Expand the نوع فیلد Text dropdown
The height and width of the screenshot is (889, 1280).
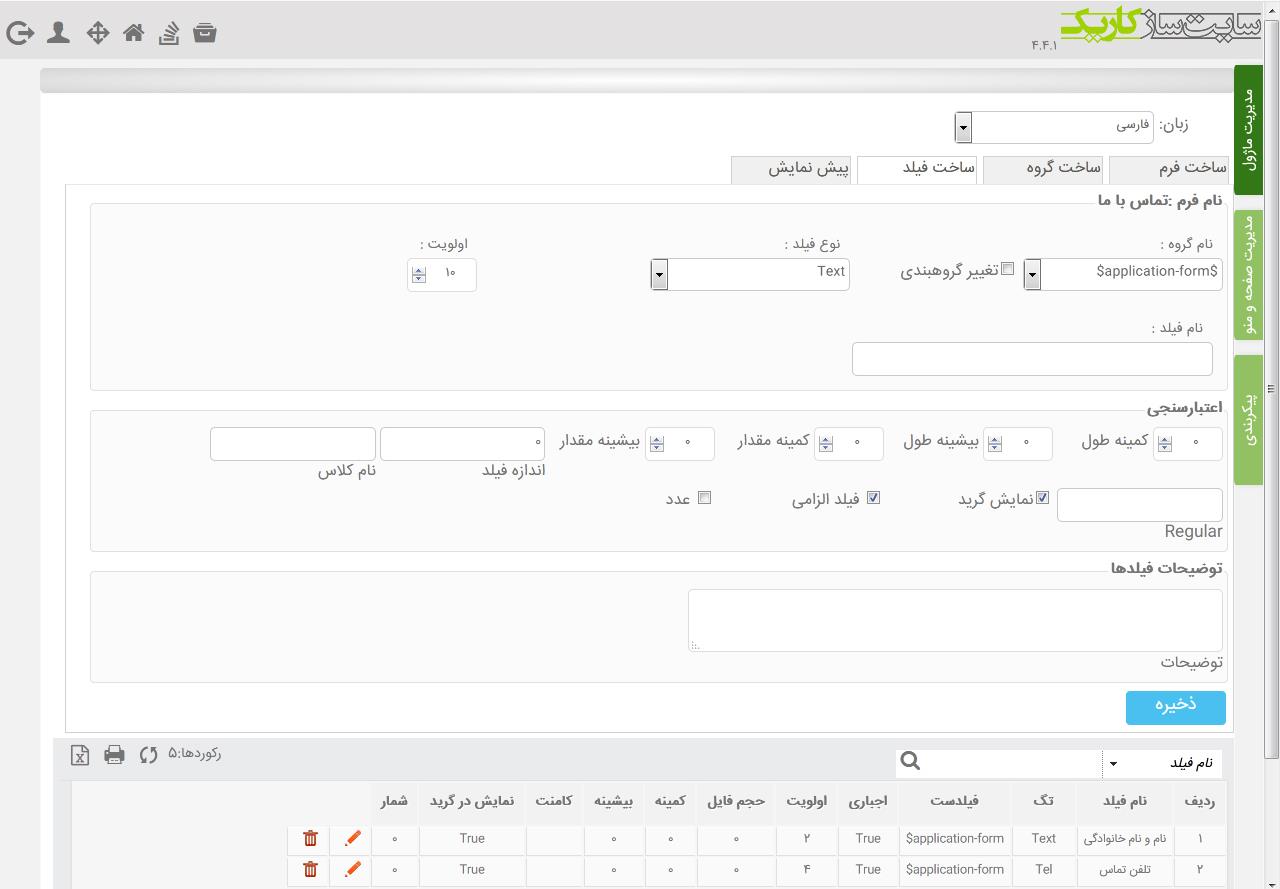(659, 274)
